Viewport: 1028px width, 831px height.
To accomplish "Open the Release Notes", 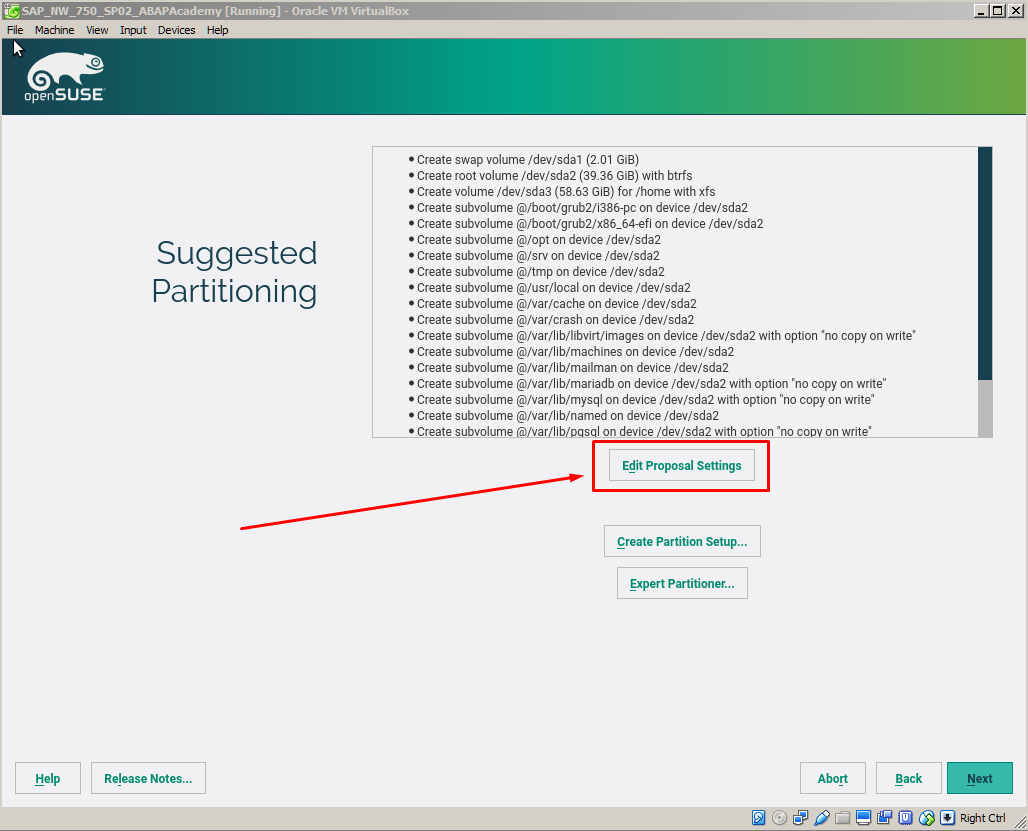I will pos(148,778).
